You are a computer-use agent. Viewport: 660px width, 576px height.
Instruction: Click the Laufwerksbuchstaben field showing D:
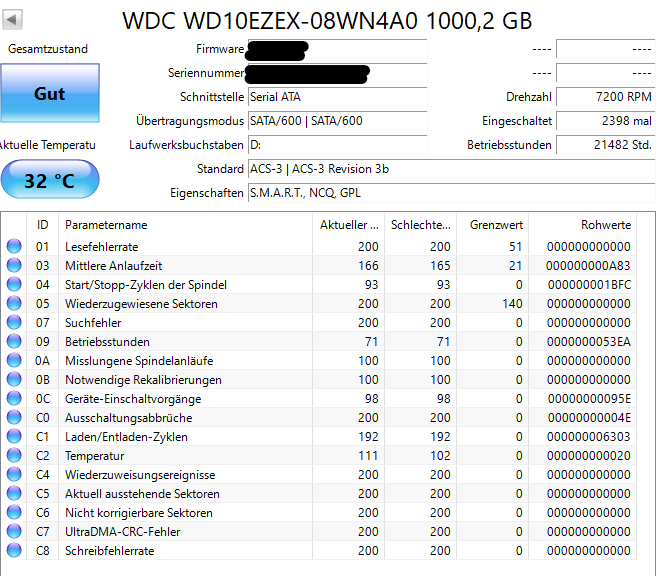coord(338,145)
